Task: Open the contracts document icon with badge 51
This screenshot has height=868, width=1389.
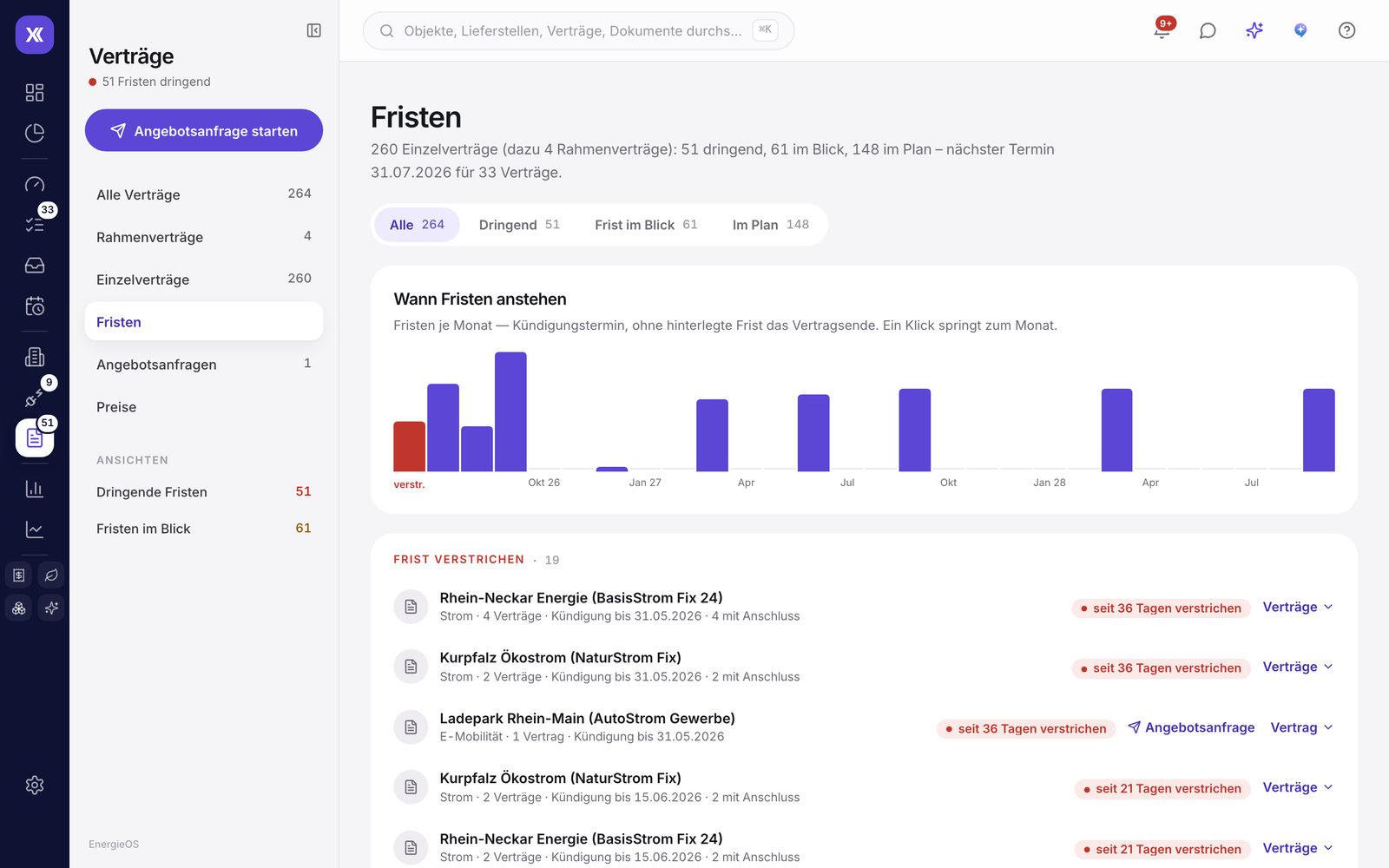Action: [x=35, y=437]
